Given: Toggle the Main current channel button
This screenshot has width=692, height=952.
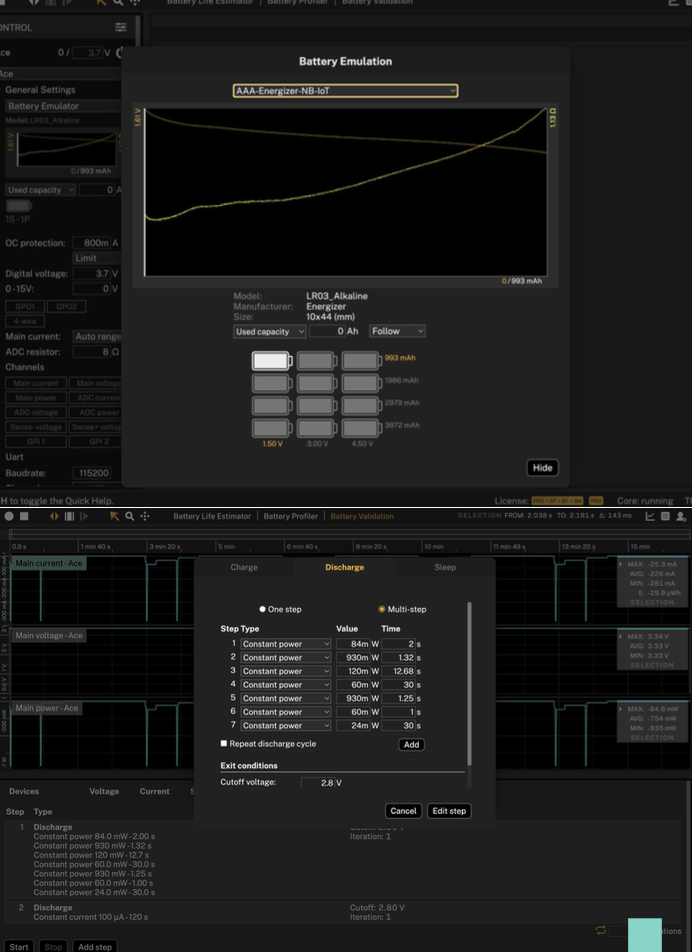Looking at the screenshot, I should (36, 383).
